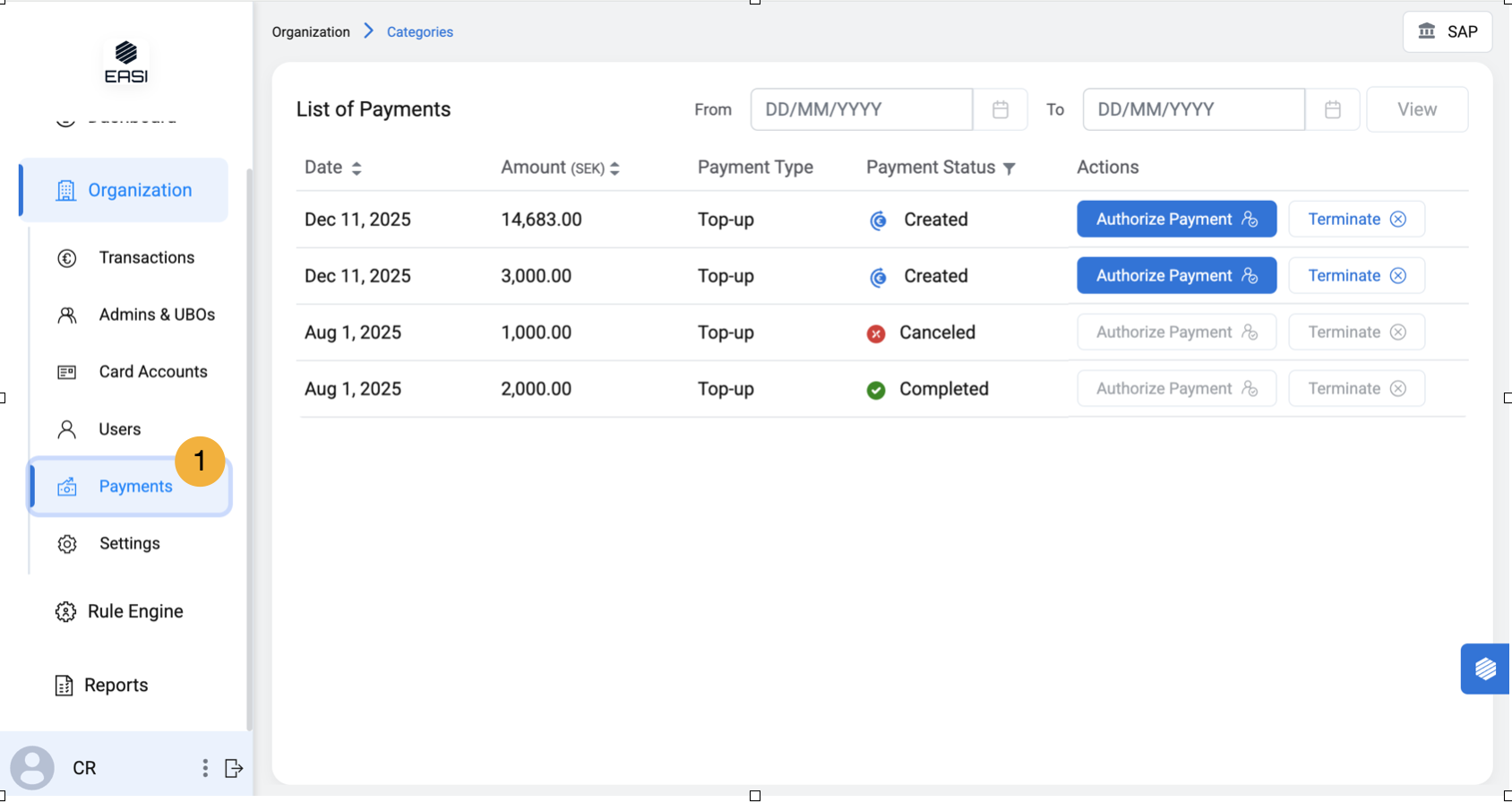Select Rule Engine in sidebar

[x=134, y=611]
